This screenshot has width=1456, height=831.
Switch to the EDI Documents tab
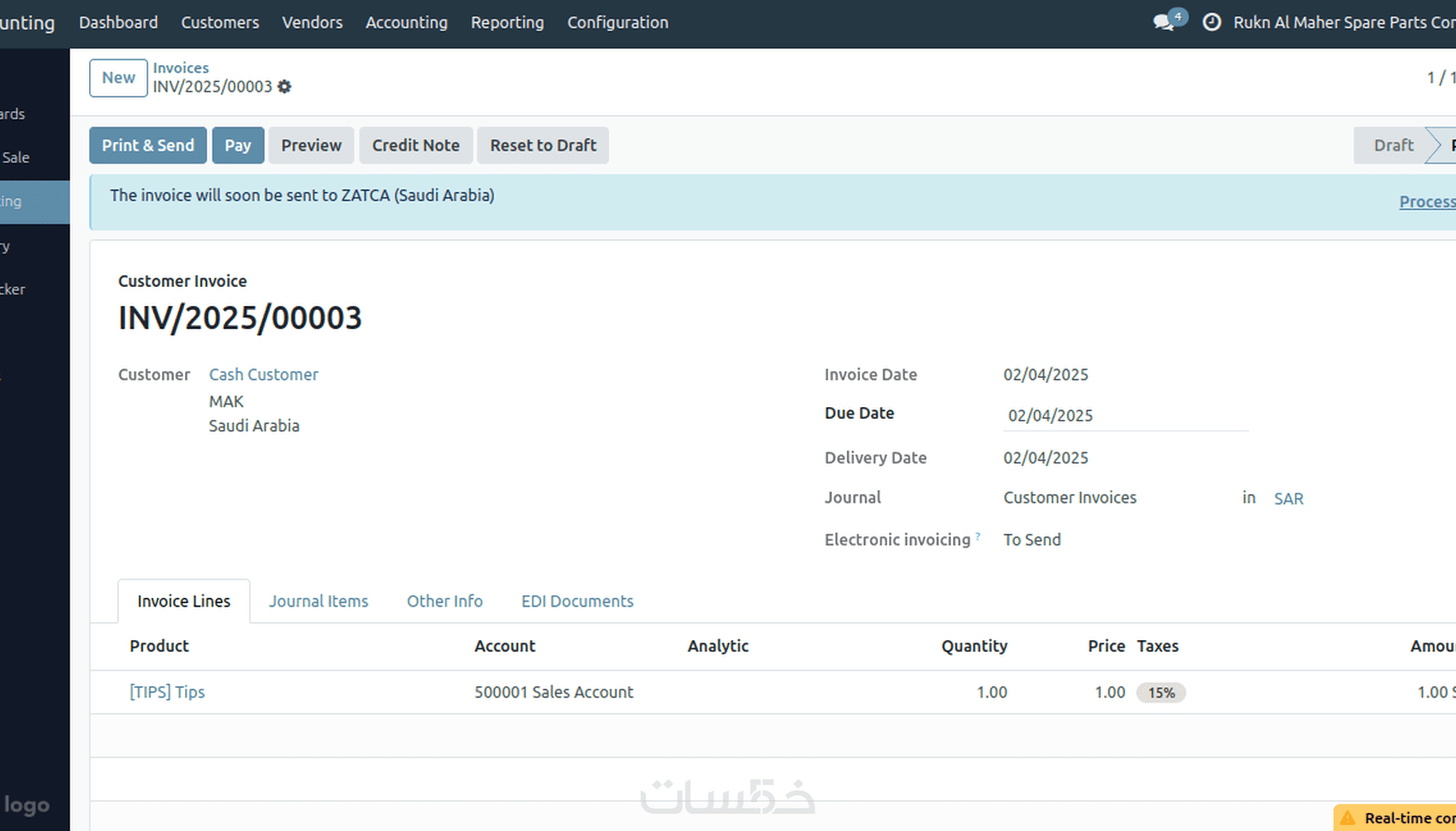[578, 601]
